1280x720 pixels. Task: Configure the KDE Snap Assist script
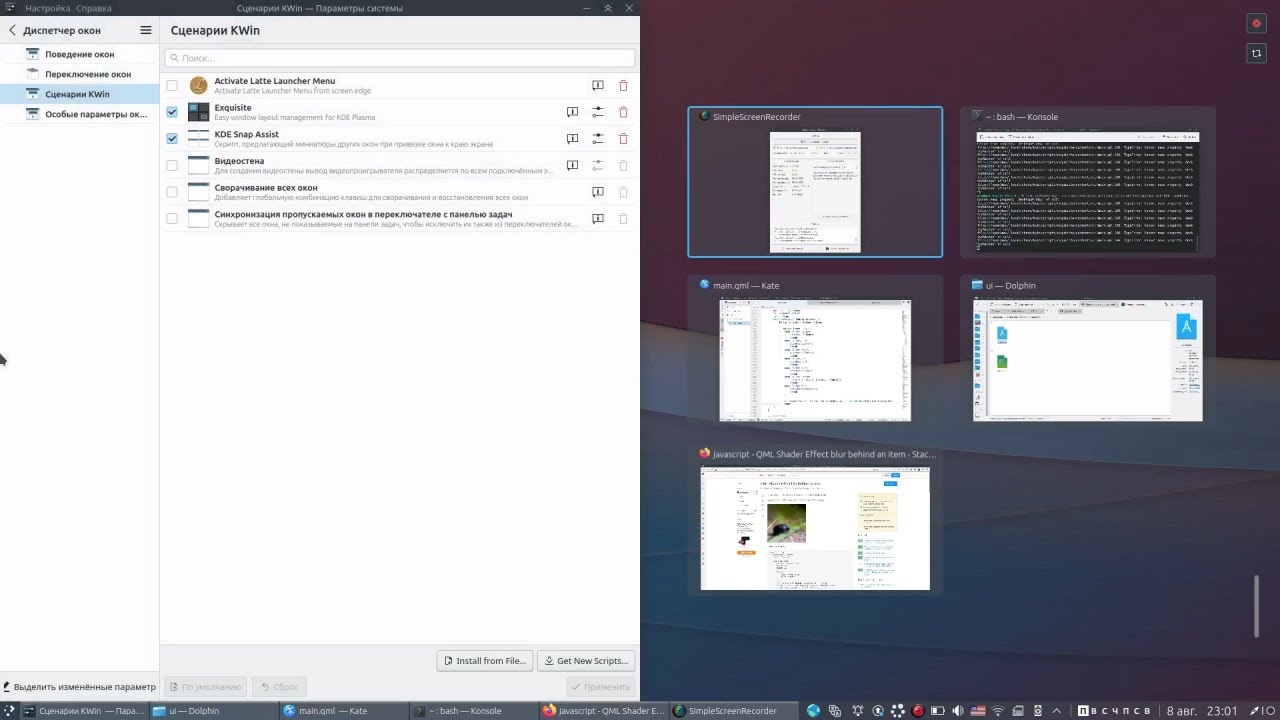[x=598, y=139]
